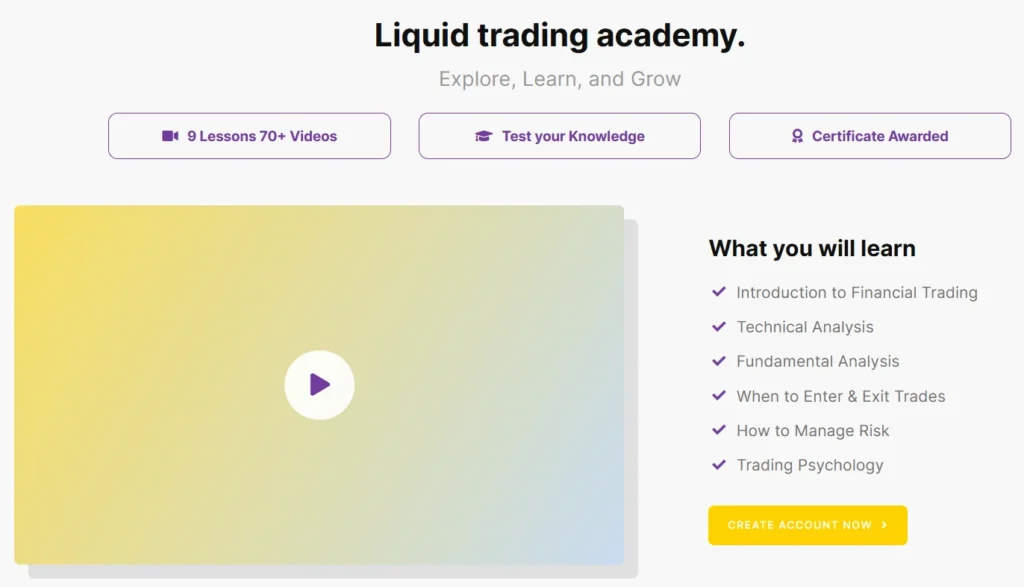The height and width of the screenshot is (587, 1024).
Task: Click checkmark beside Trading Psychology
Action: [718, 465]
